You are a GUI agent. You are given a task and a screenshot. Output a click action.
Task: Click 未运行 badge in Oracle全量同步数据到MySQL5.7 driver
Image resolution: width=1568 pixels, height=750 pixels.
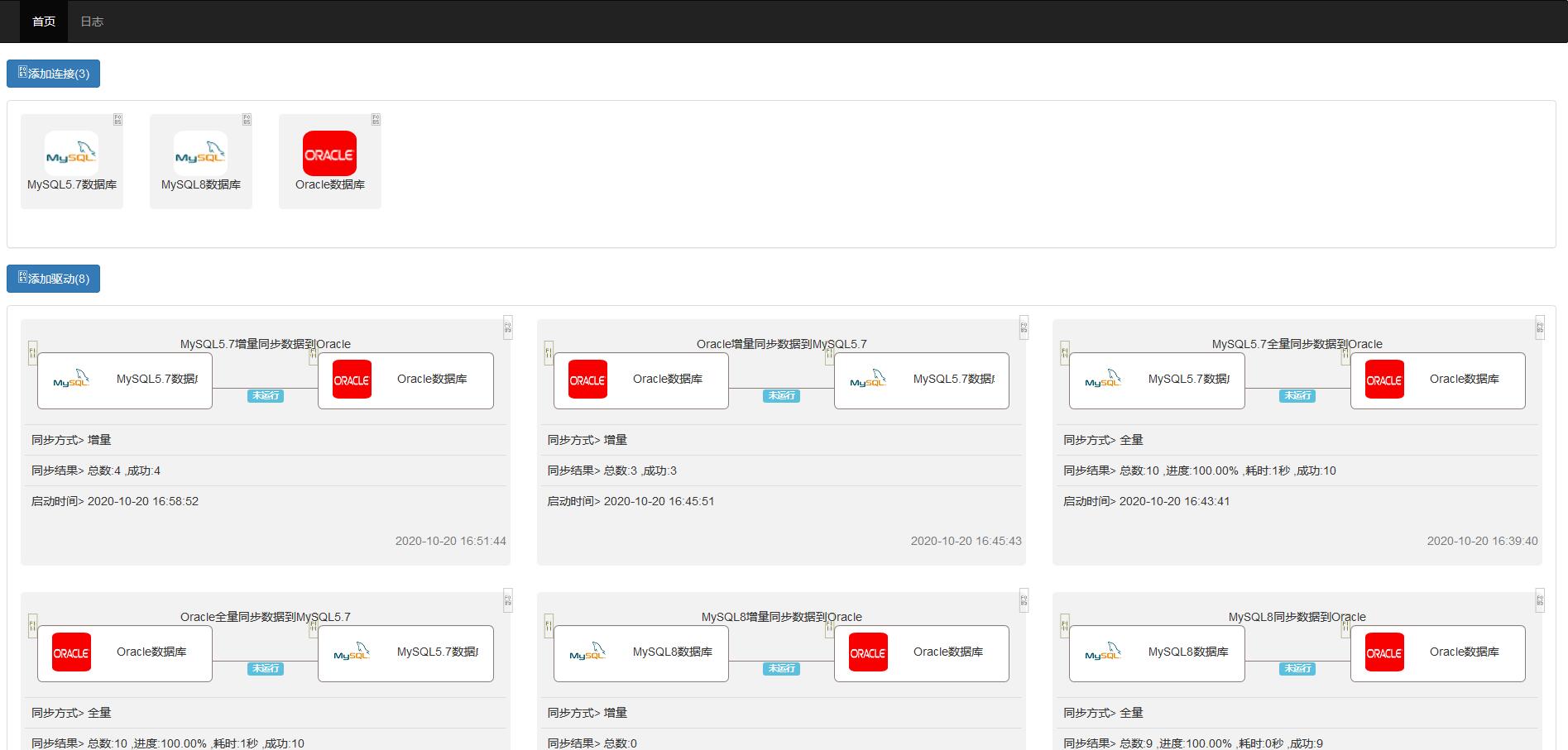click(x=266, y=669)
